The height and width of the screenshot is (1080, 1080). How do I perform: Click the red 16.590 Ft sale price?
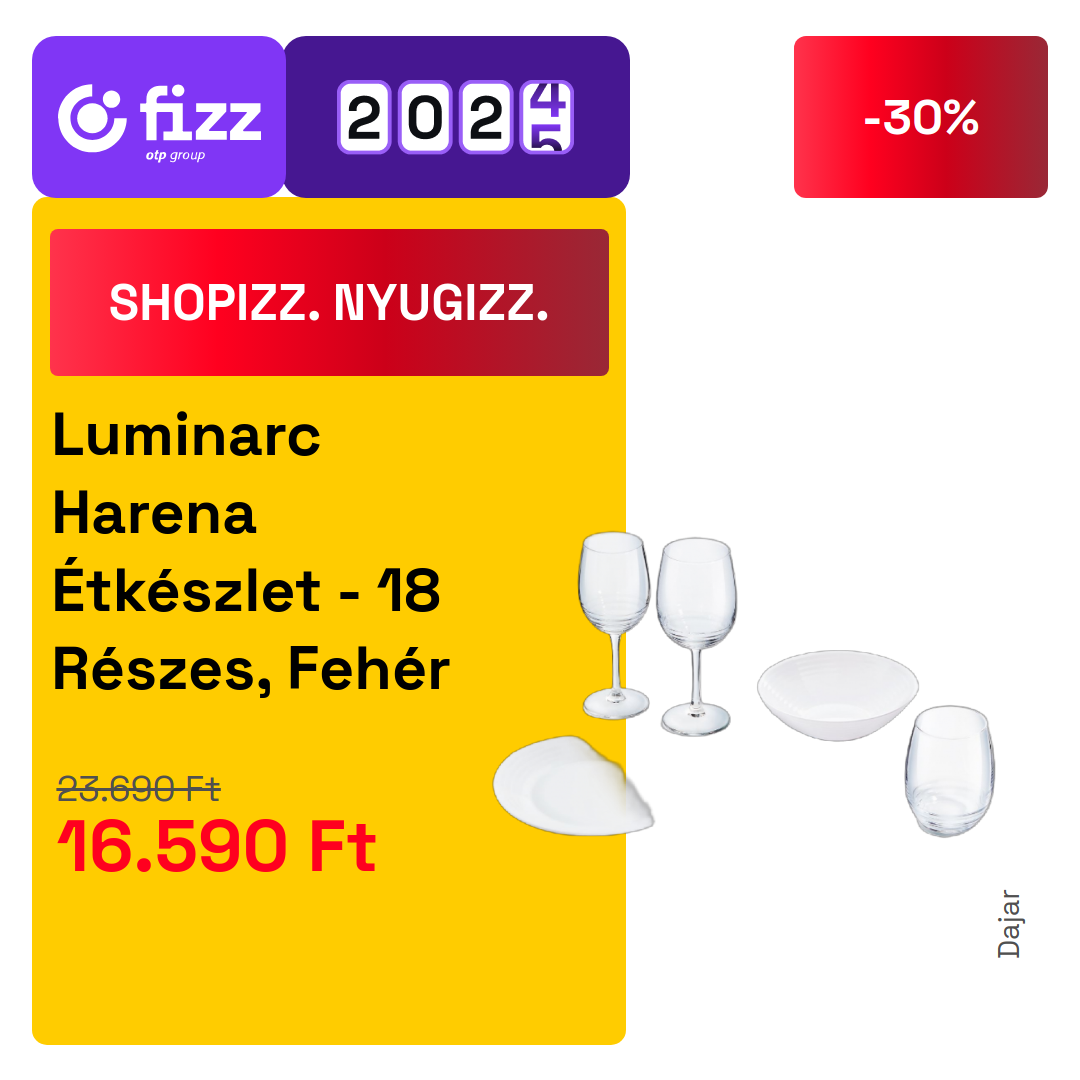click(216, 846)
